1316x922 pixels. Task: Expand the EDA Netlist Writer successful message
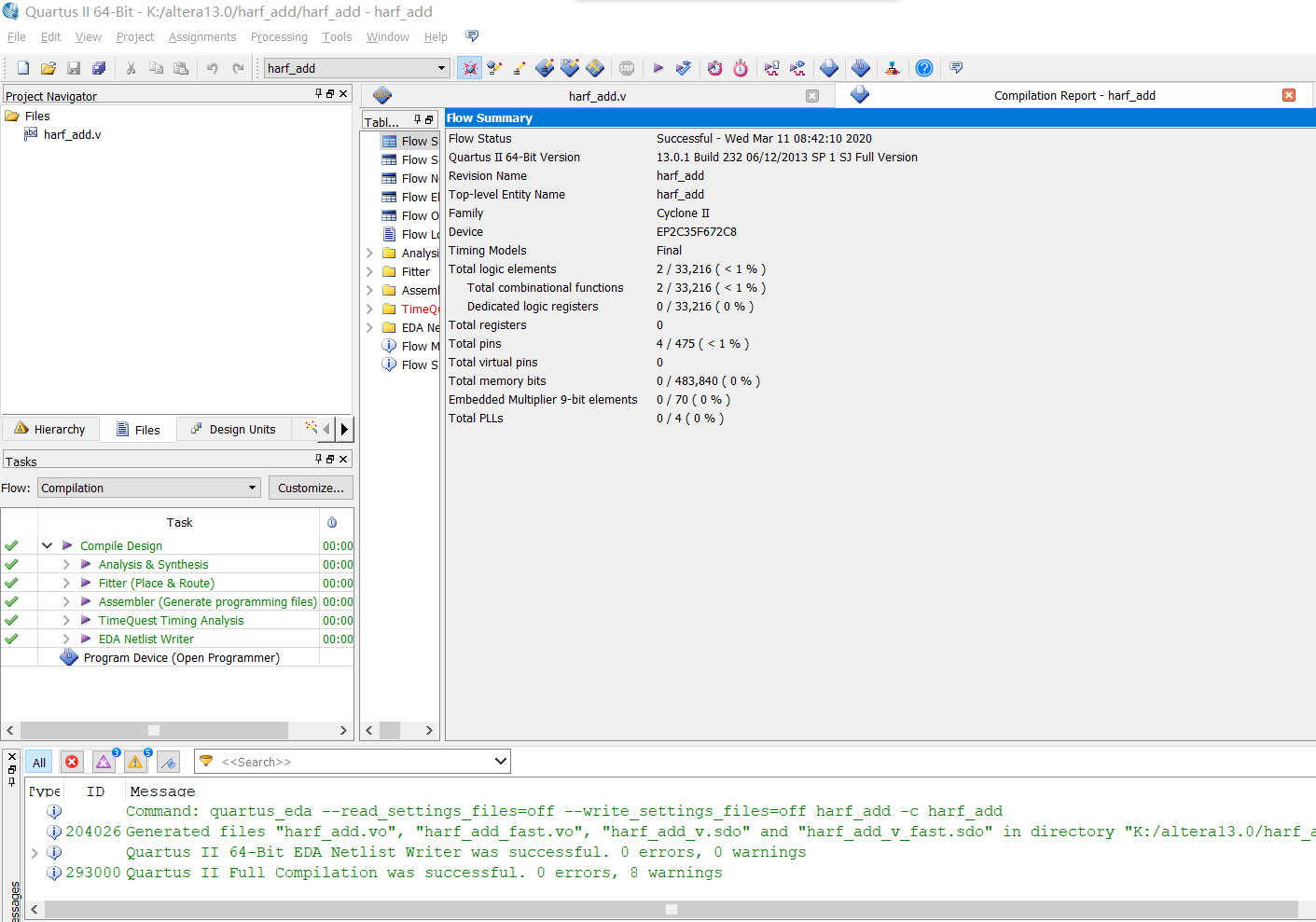[35, 853]
